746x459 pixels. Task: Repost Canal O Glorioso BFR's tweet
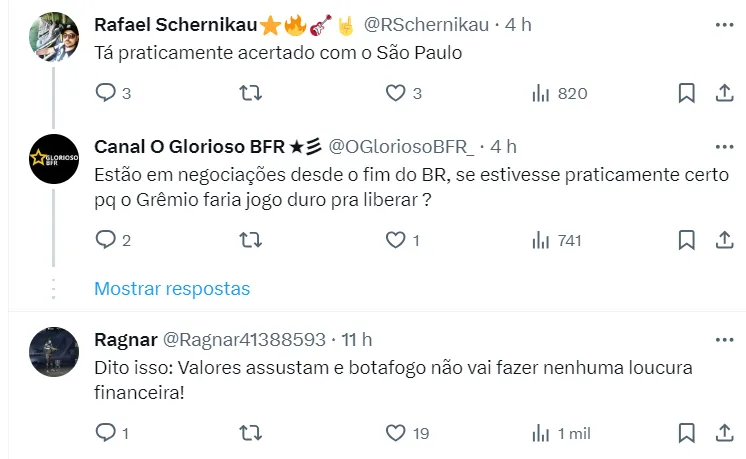(x=252, y=240)
